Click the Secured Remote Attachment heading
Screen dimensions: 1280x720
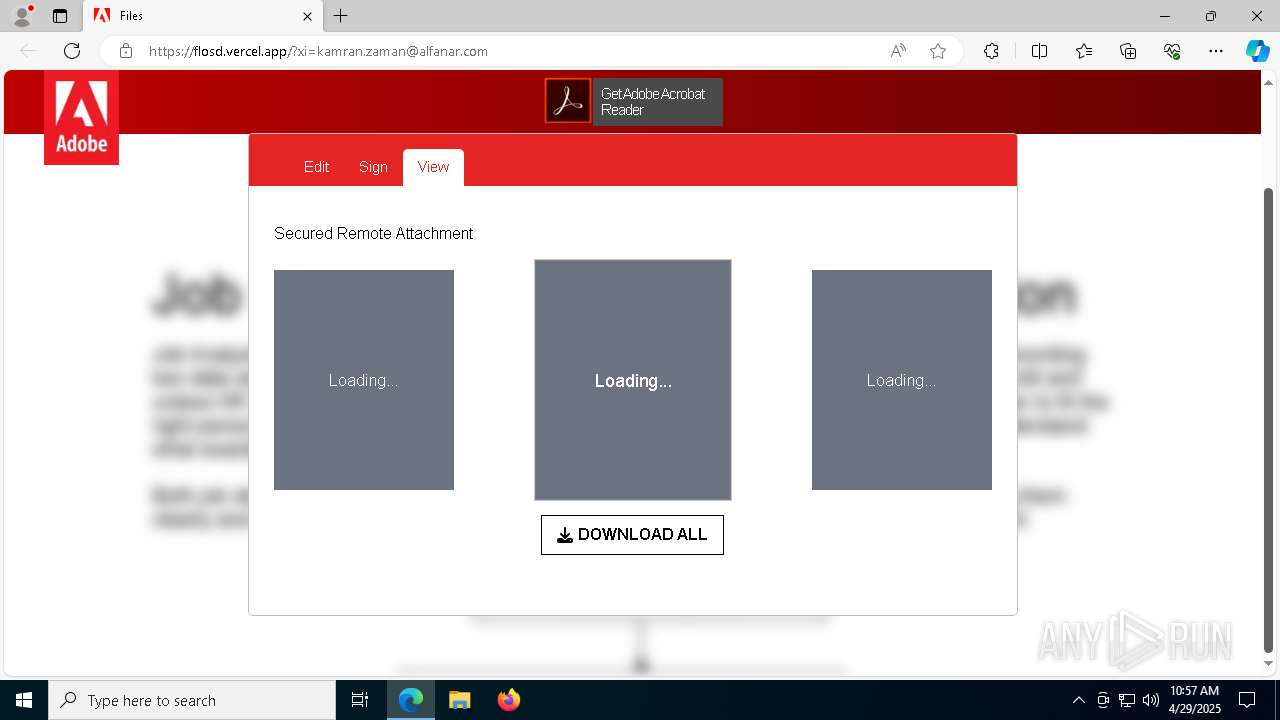click(374, 233)
